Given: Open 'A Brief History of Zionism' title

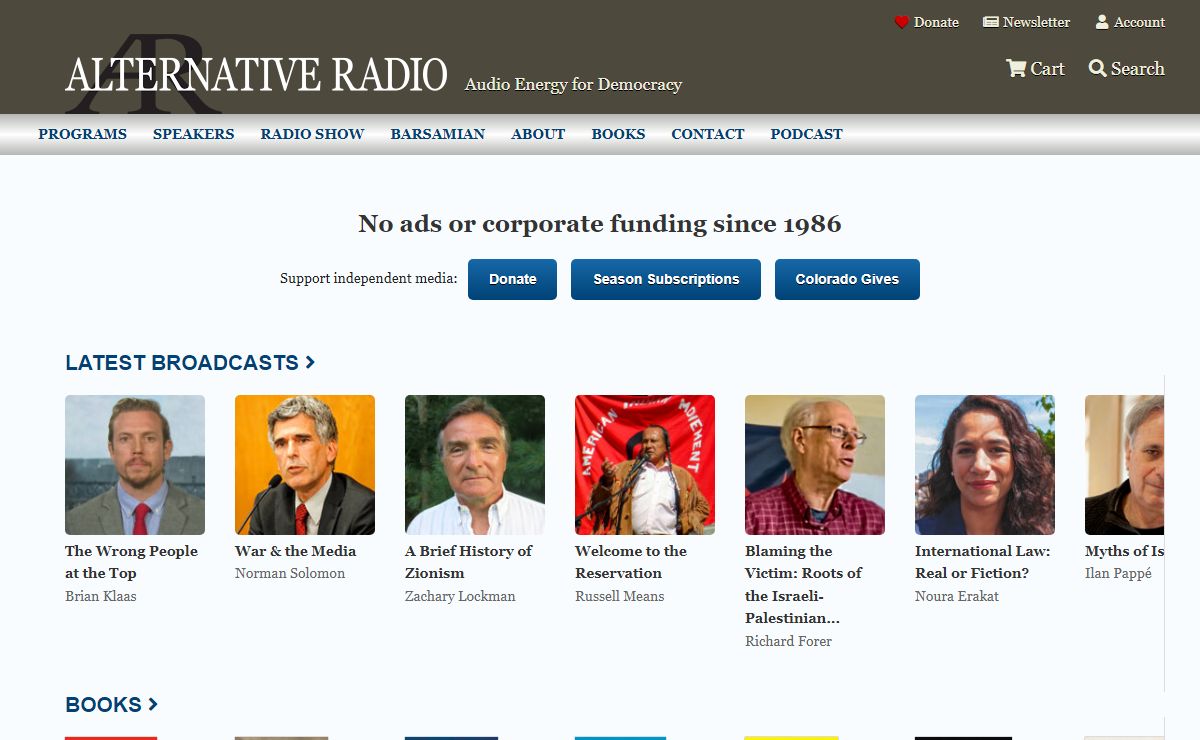Looking at the screenshot, I should [x=468, y=562].
